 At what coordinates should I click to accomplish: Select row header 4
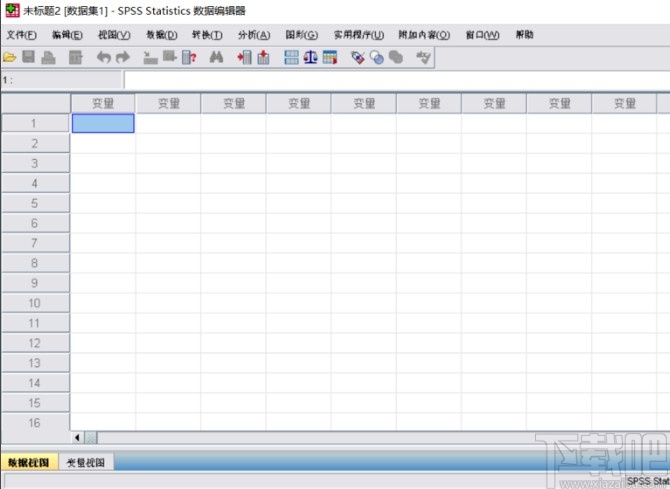tap(35, 183)
